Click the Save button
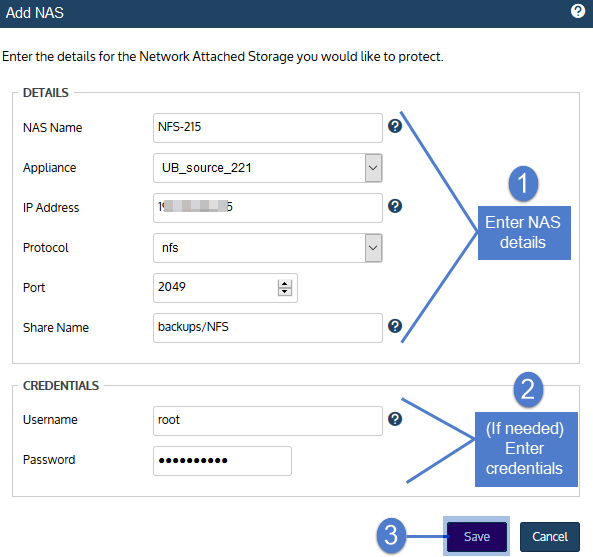The image size is (593, 557). 477,537
